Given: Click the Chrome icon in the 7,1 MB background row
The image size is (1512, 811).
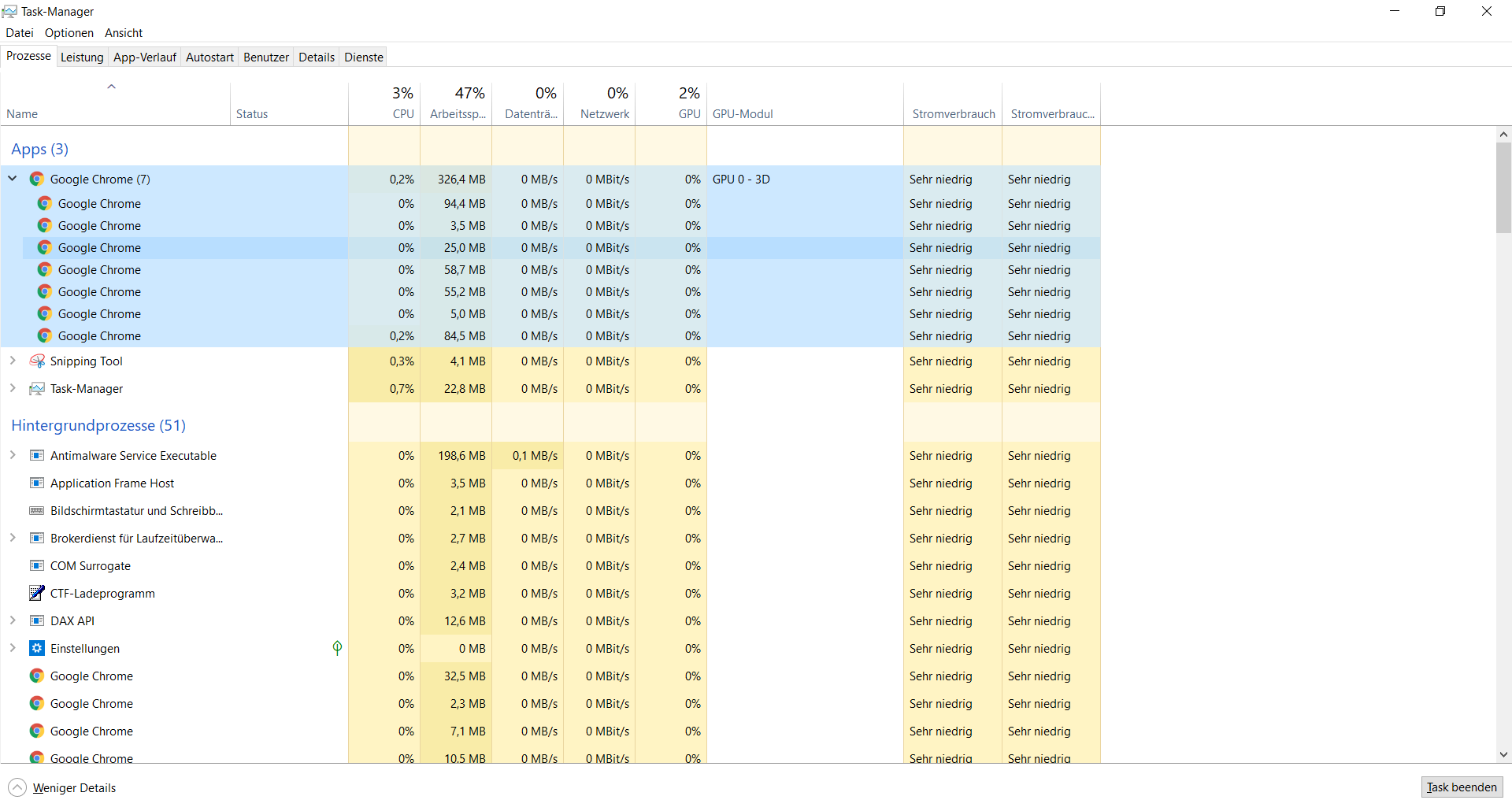Looking at the screenshot, I should pos(37,731).
